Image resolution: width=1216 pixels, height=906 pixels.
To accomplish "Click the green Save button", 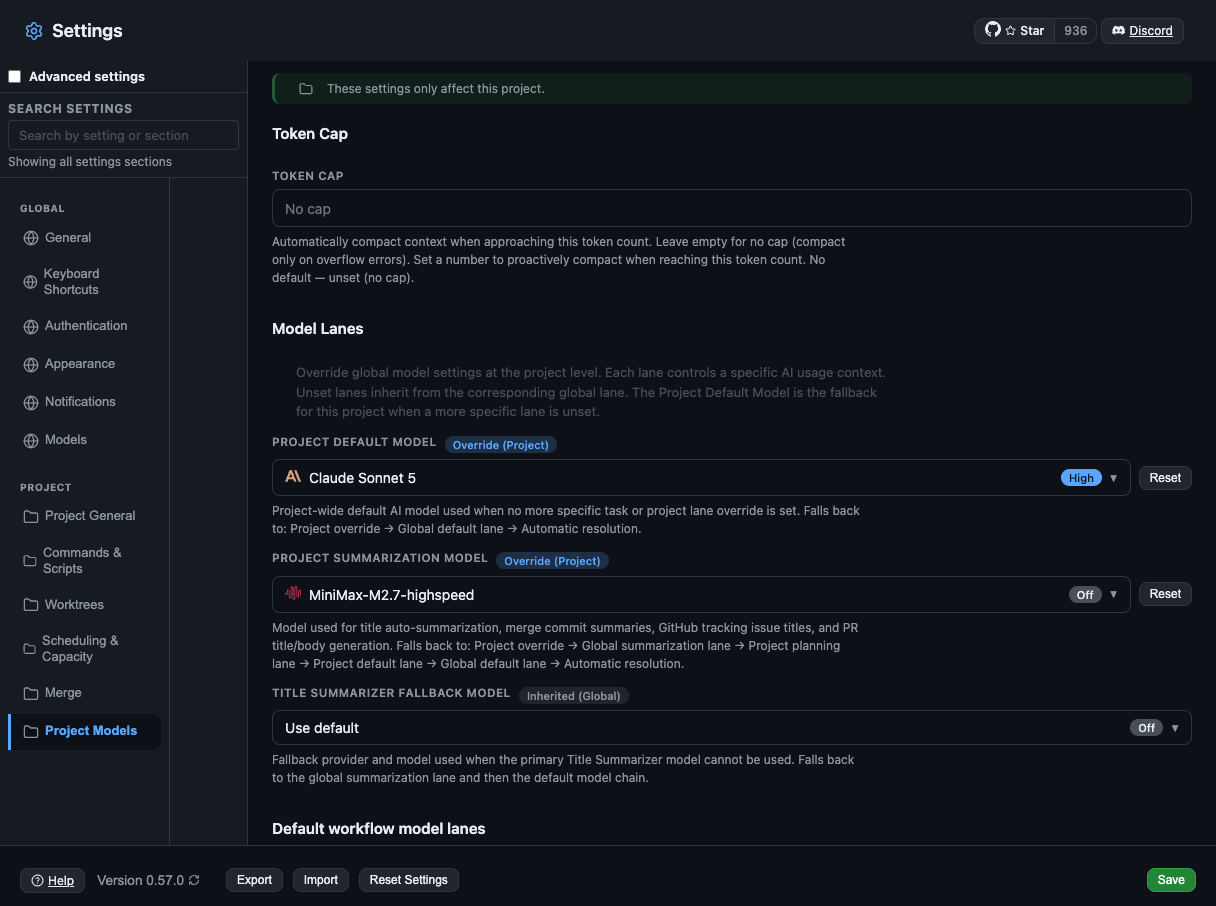I will [1171, 880].
